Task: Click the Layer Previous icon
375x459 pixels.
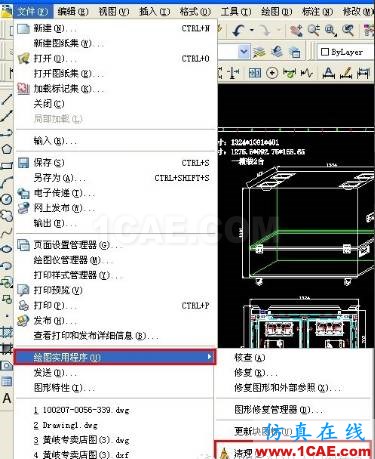Action: (x=277, y=52)
